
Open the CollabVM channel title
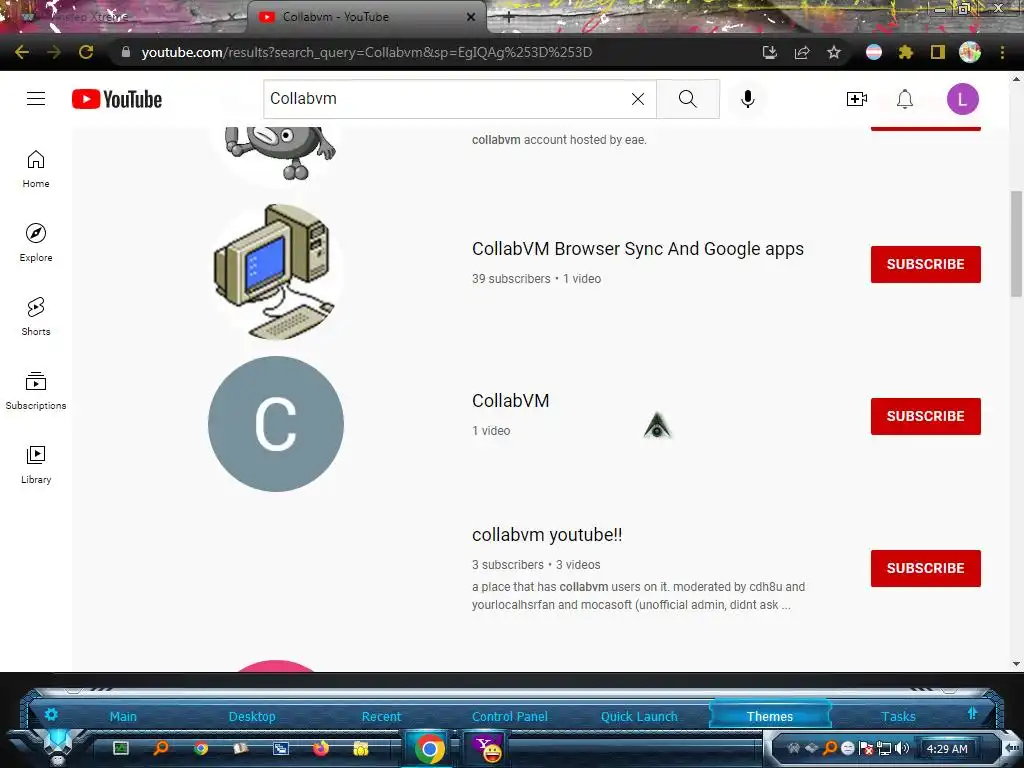tap(510, 400)
